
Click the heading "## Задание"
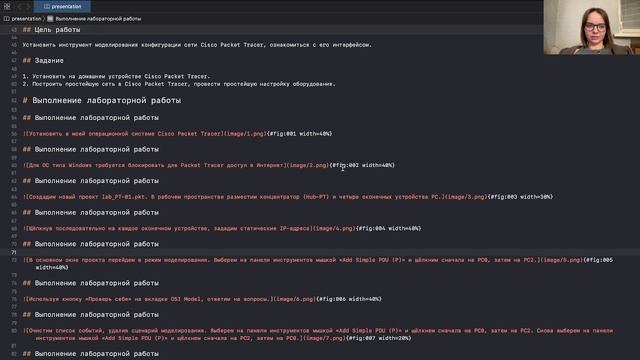click(43, 60)
